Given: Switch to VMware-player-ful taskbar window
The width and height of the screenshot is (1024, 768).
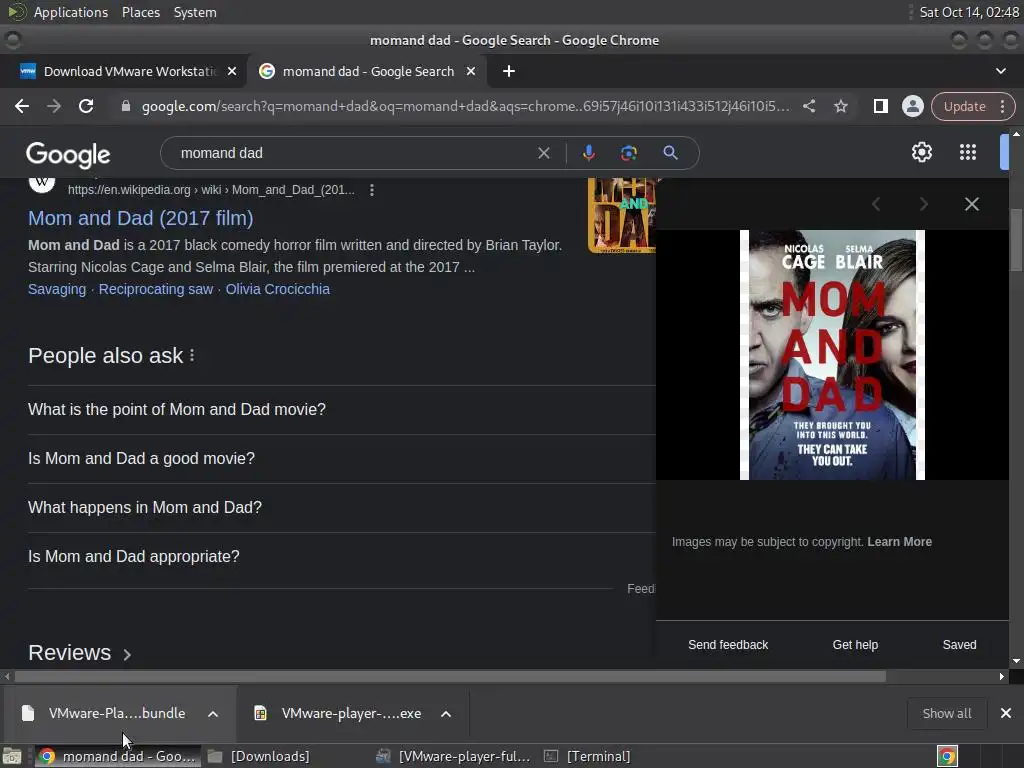Looking at the screenshot, I should pos(455,756).
